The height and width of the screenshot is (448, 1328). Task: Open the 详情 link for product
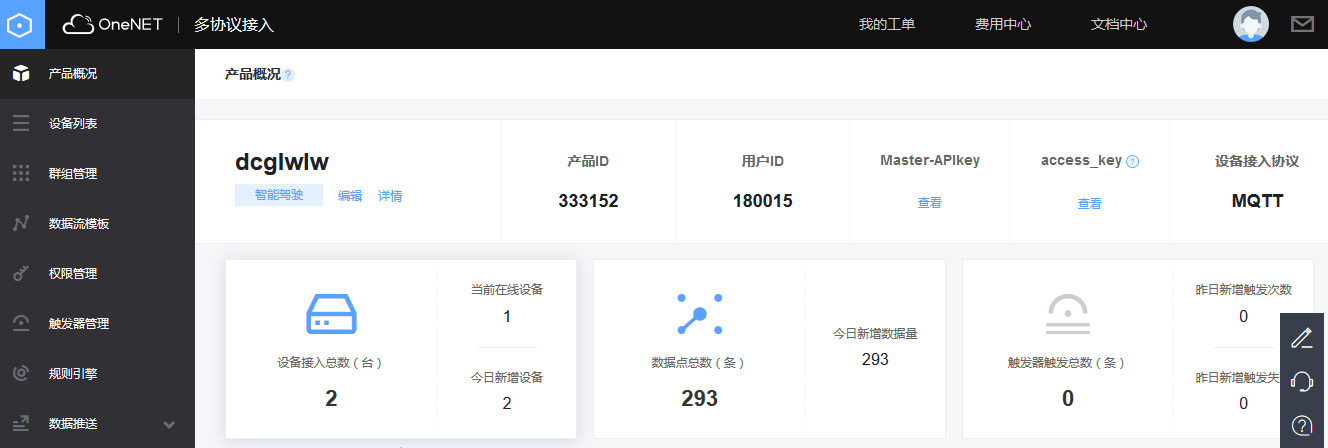tap(390, 196)
